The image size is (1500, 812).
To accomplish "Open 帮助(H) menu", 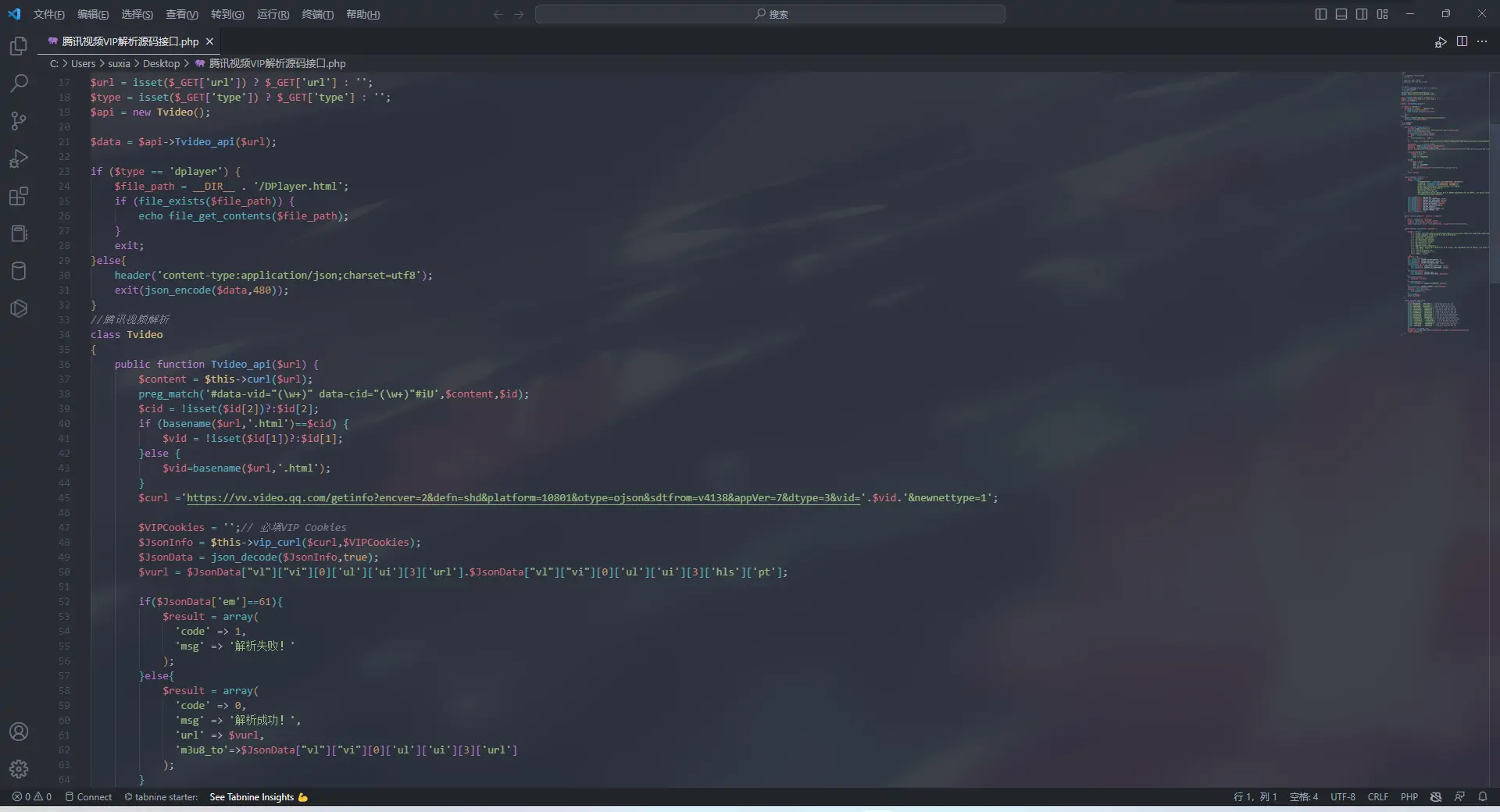I will pyautogui.click(x=362, y=14).
